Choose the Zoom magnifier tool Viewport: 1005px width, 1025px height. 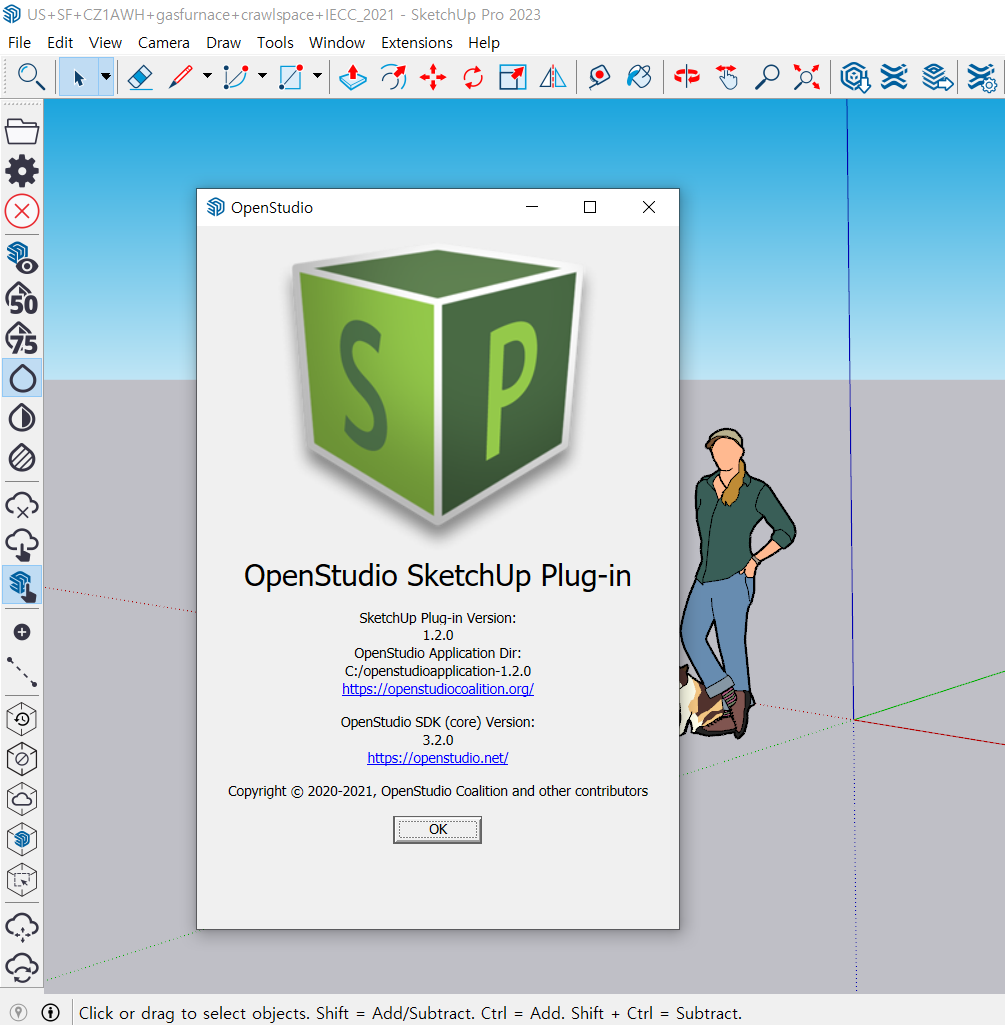pyautogui.click(x=766, y=77)
